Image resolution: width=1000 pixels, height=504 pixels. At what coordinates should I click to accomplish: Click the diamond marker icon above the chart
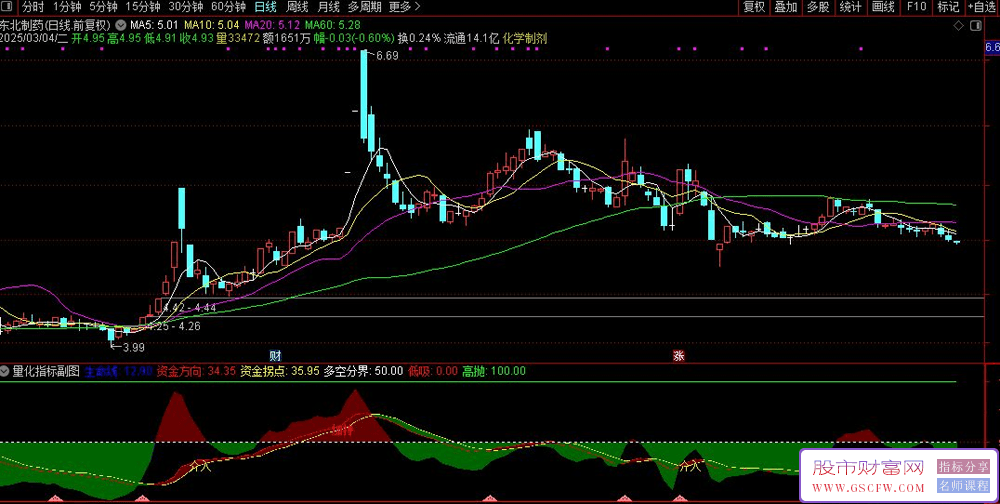coord(959,26)
